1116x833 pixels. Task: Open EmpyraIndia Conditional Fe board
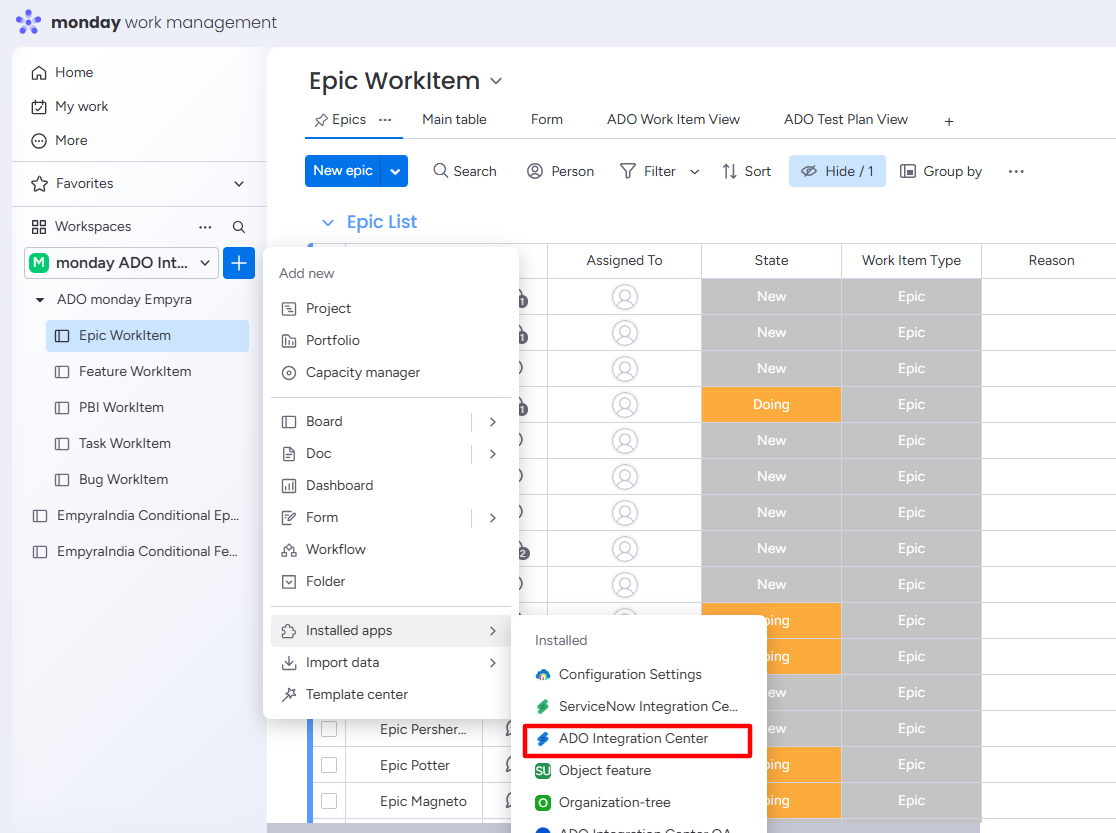pyautogui.click(x=137, y=552)
